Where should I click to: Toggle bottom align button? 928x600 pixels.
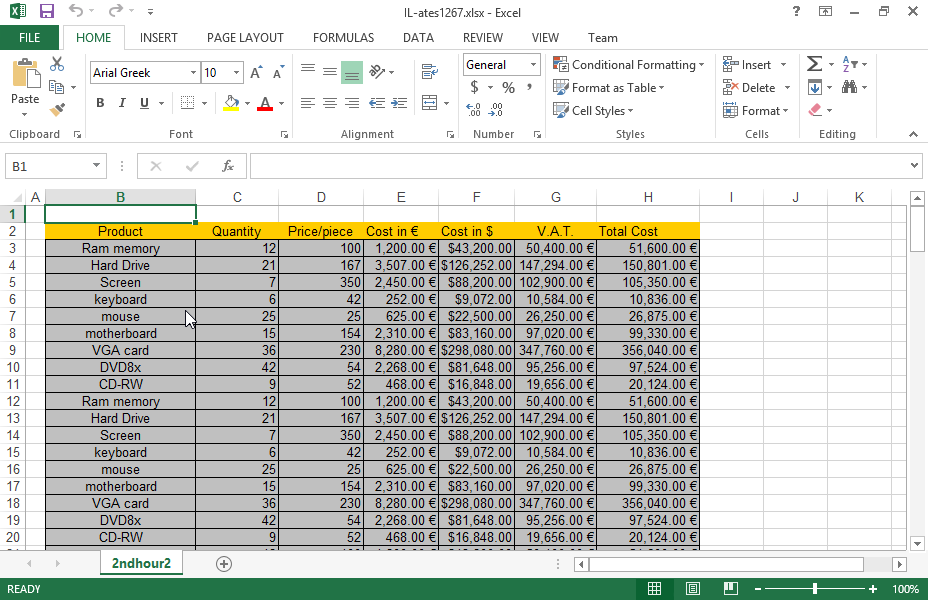[352, 73]
